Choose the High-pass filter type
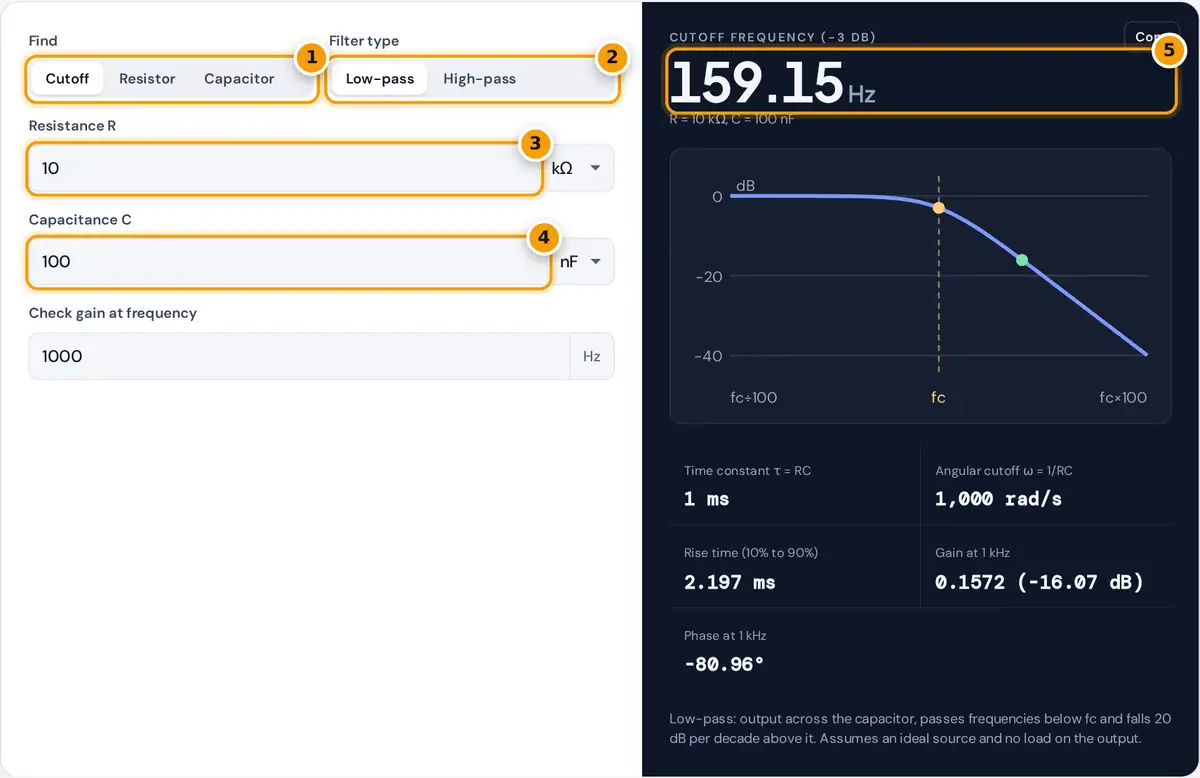Viewport: 1200px width, 778px height. pyautogui.click(x=479, y=78)
